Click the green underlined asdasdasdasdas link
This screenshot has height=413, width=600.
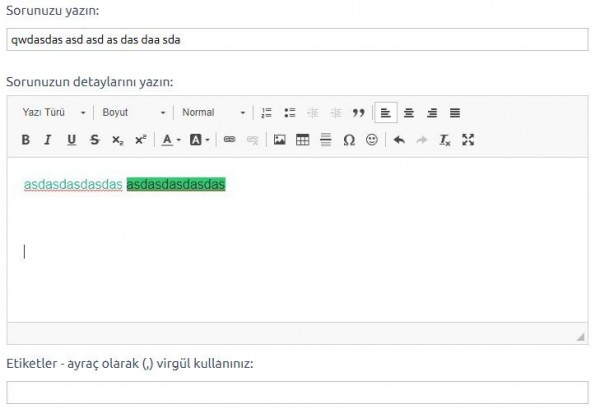73,185
